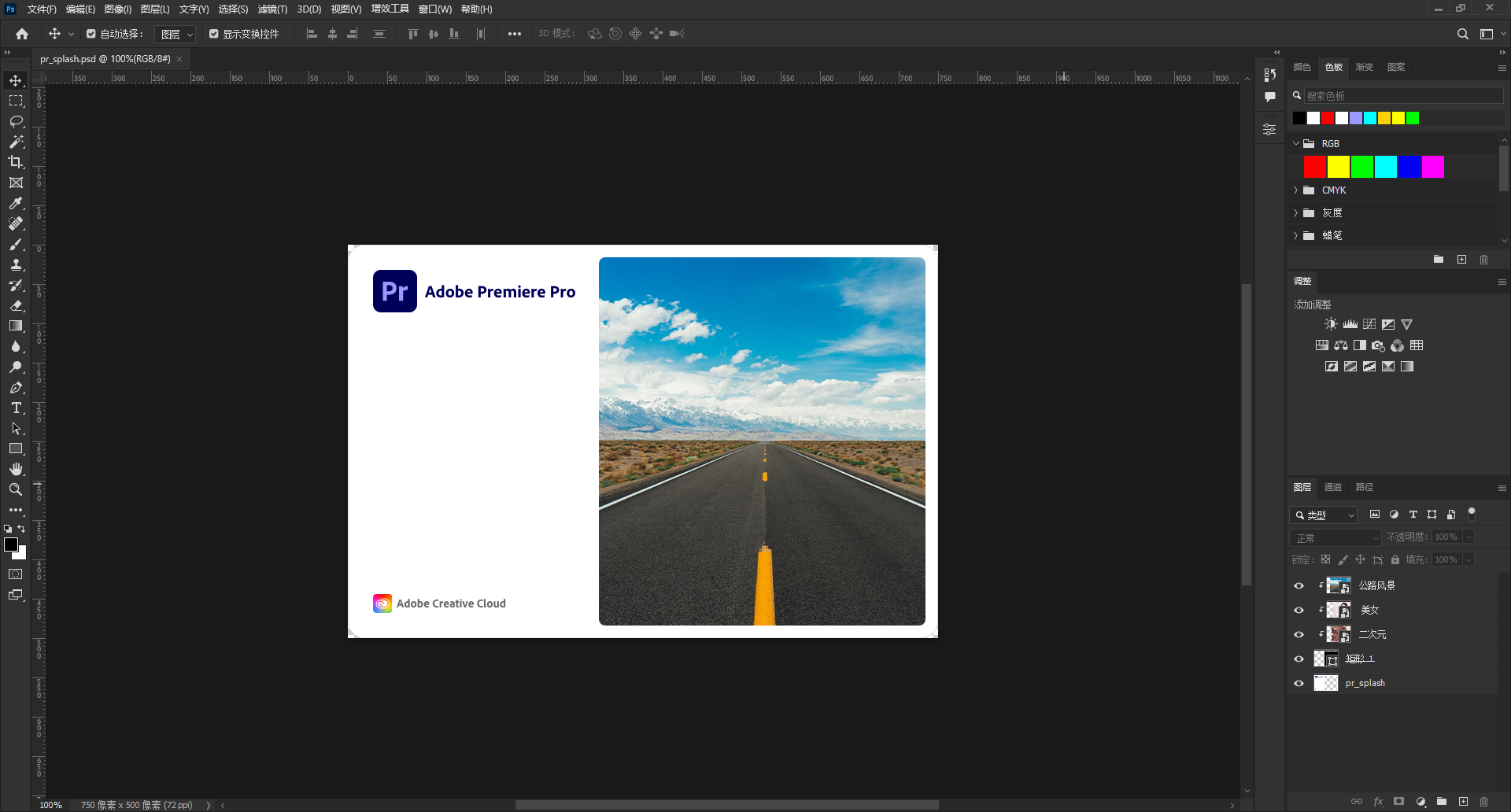This screenshot has height=812, width=1511.
Task: Toggle the layer filter on/off switch
Action: [1472, 514]
